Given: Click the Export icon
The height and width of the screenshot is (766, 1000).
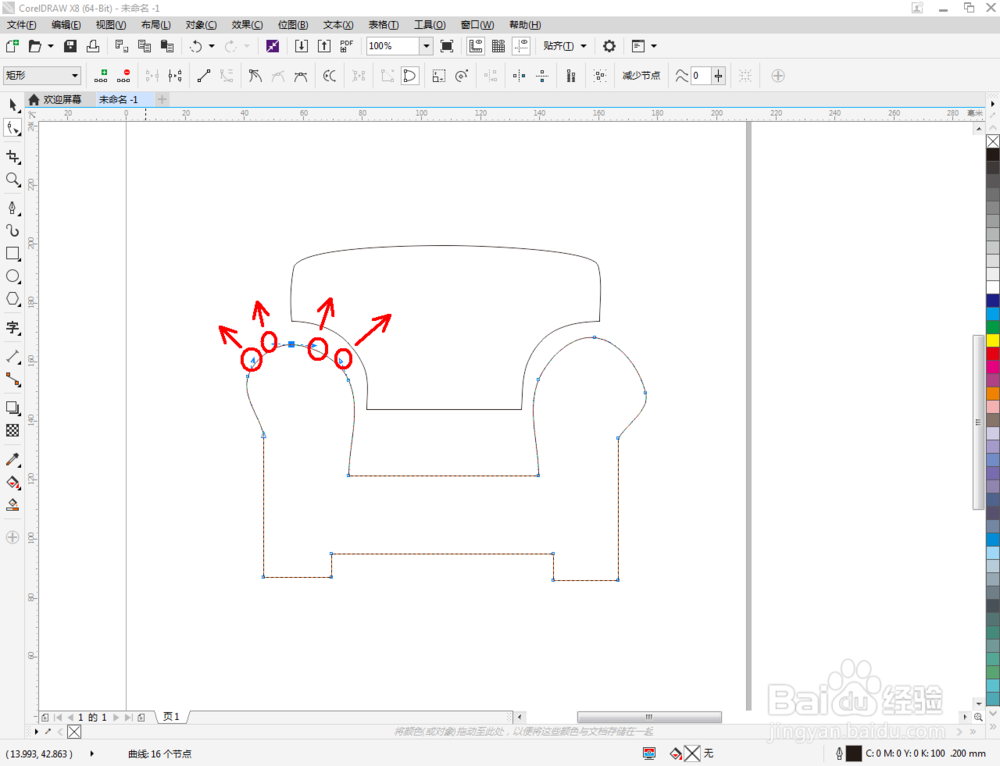Looking at the screenshot, I should click(324, 46).
